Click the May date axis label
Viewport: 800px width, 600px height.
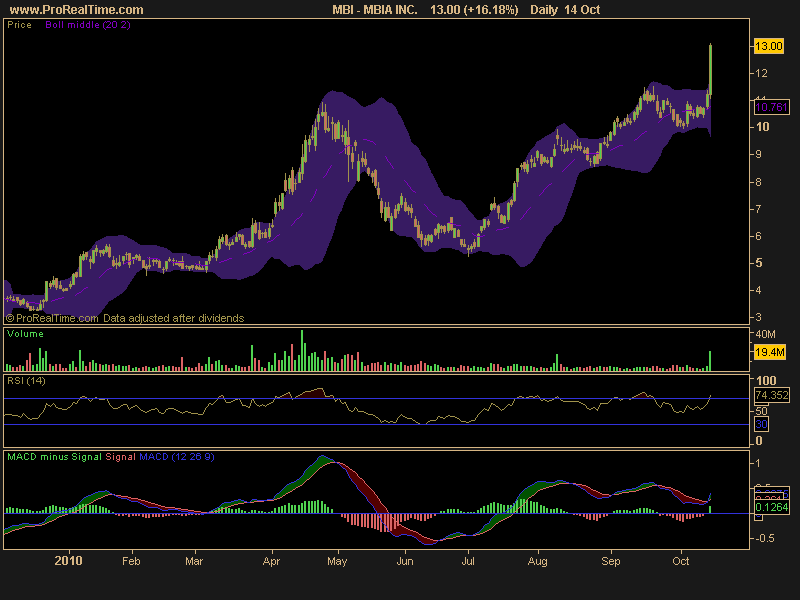pos(337,561)
